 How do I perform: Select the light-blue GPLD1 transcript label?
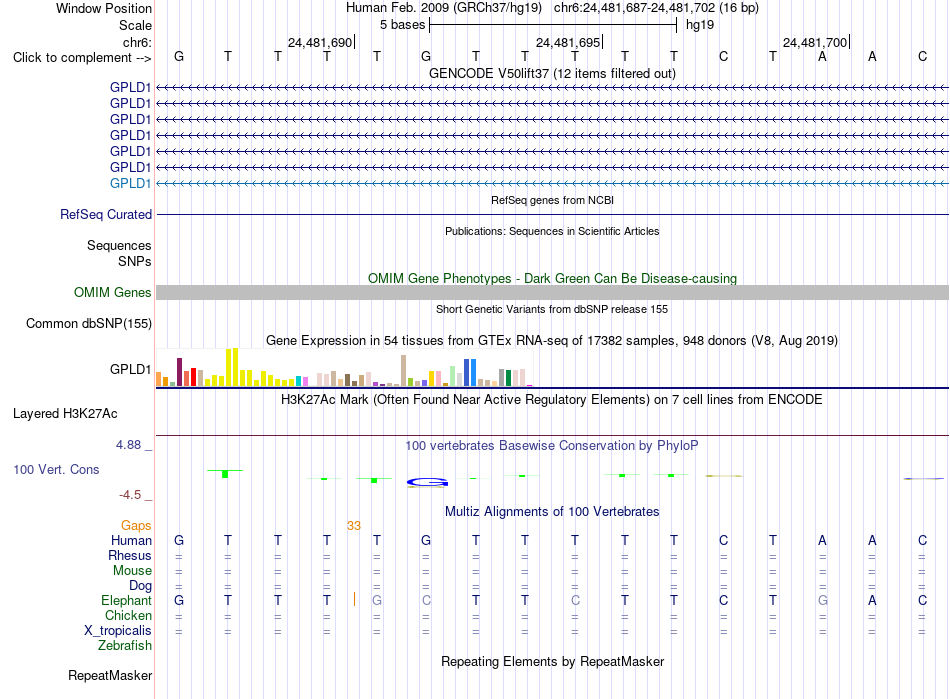click(130, 184)
